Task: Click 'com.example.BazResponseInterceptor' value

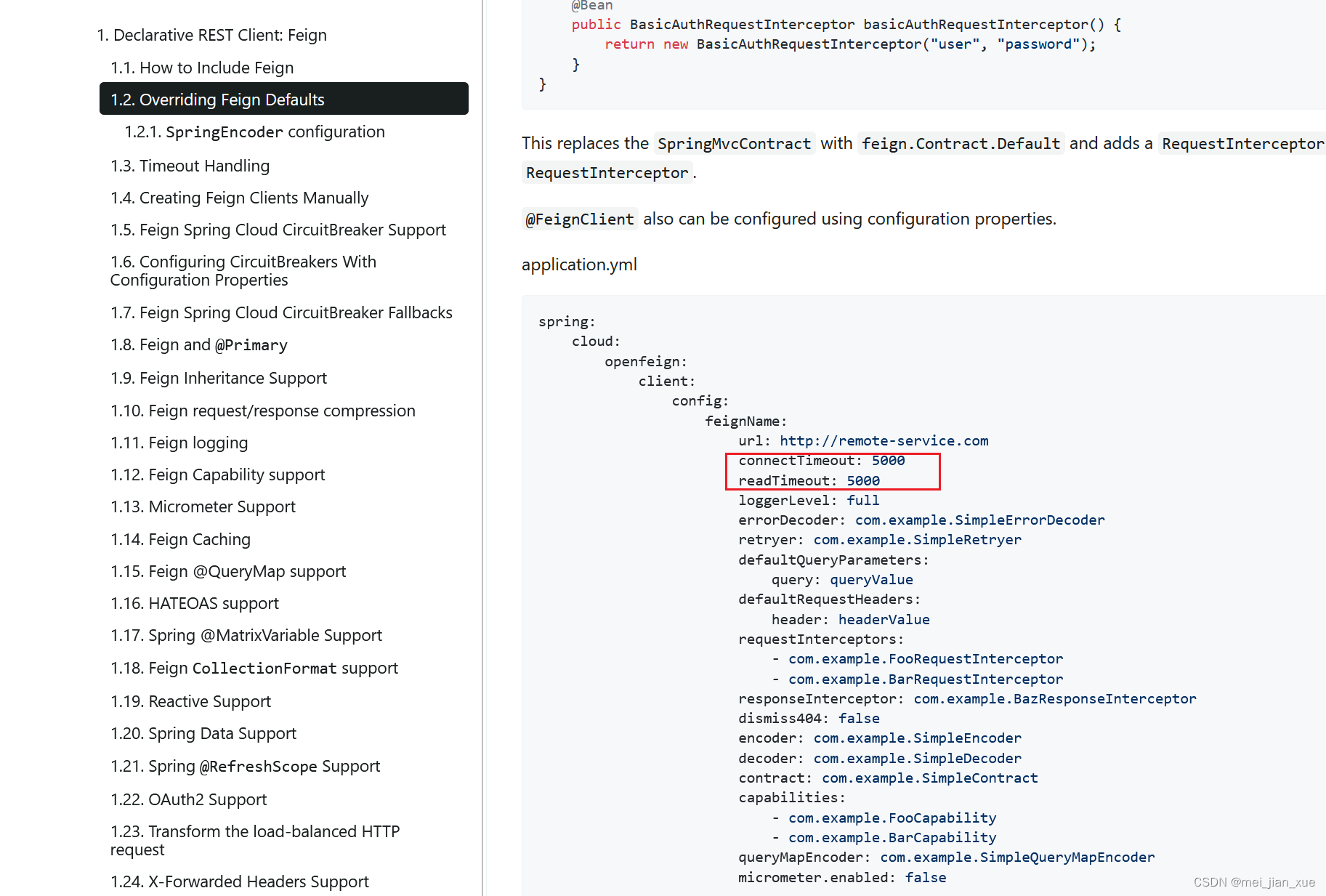Action: [x=1054, y=699]
